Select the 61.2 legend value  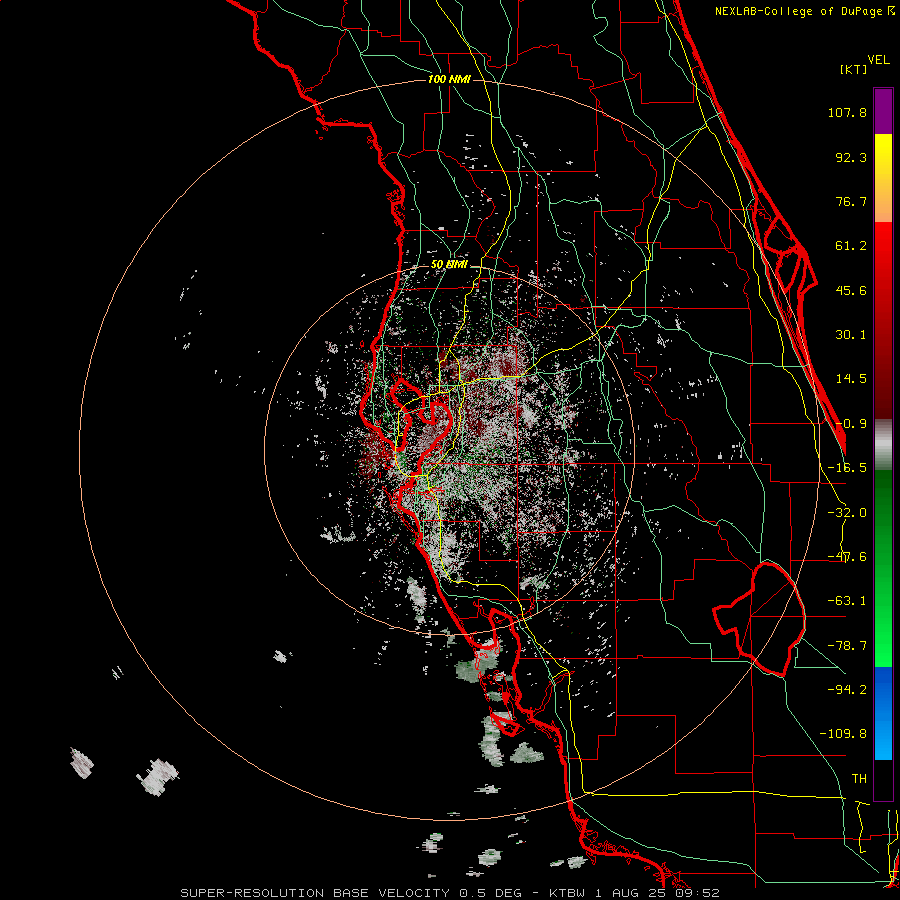click(x=851, y=246)
